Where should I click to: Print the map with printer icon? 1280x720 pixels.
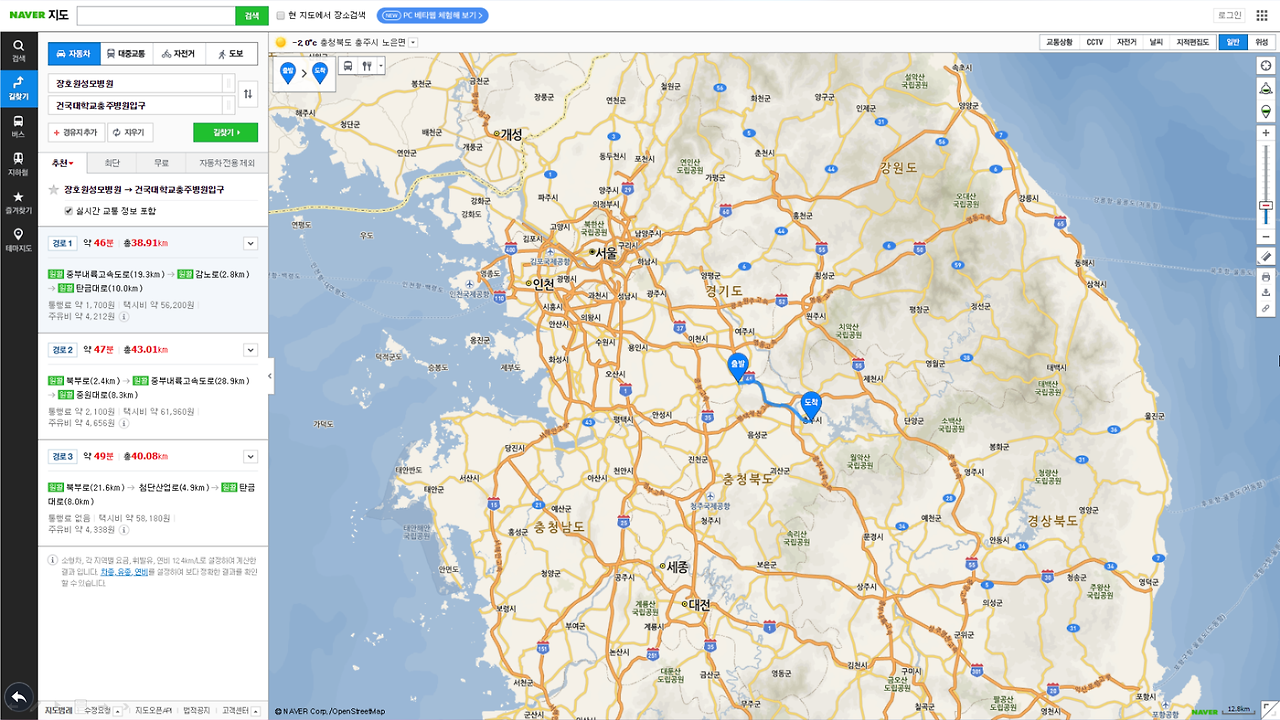tap(1265, 276)
